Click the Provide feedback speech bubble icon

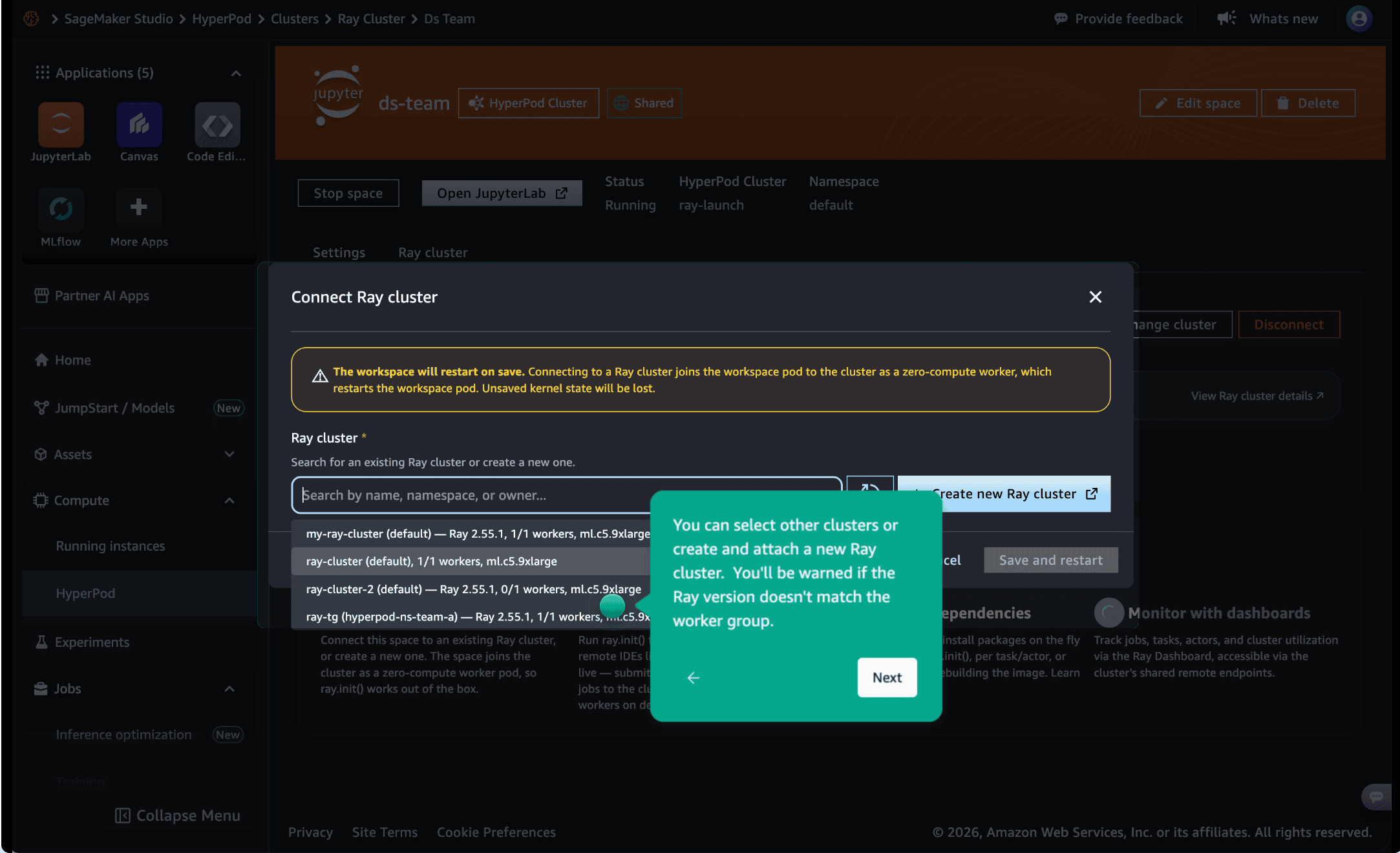click(x=1061, y=19)
